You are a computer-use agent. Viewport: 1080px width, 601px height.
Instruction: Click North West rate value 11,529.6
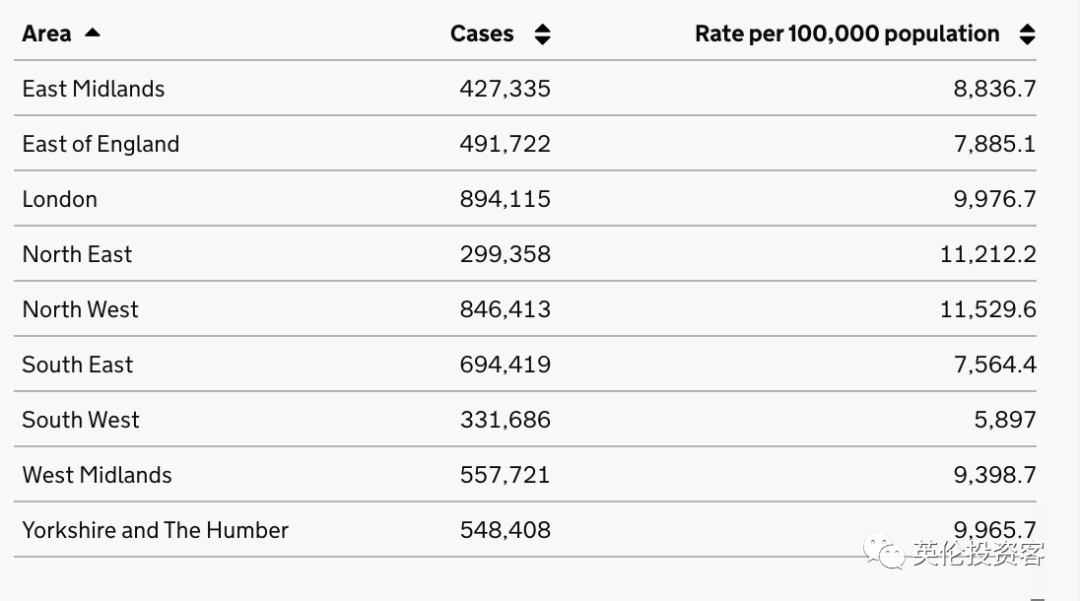click(988, 309)
